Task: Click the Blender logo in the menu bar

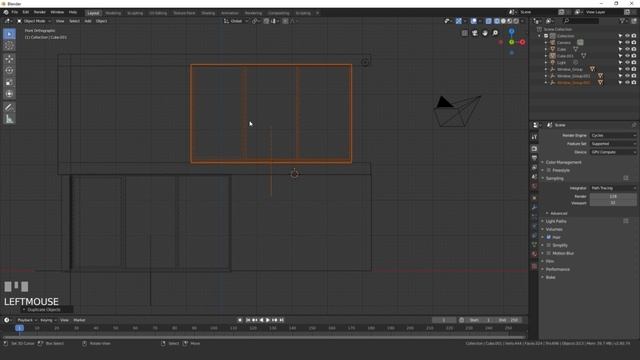Action: [6, 12]
